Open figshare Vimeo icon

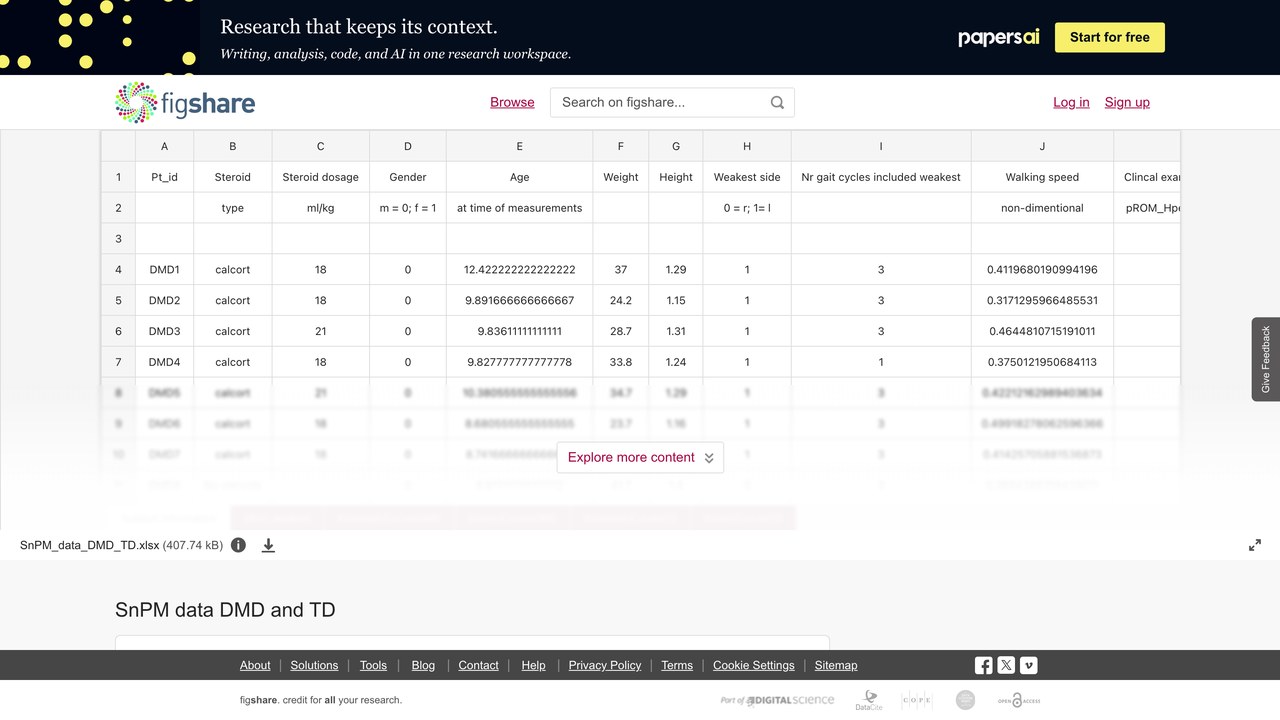point(1028,665)
